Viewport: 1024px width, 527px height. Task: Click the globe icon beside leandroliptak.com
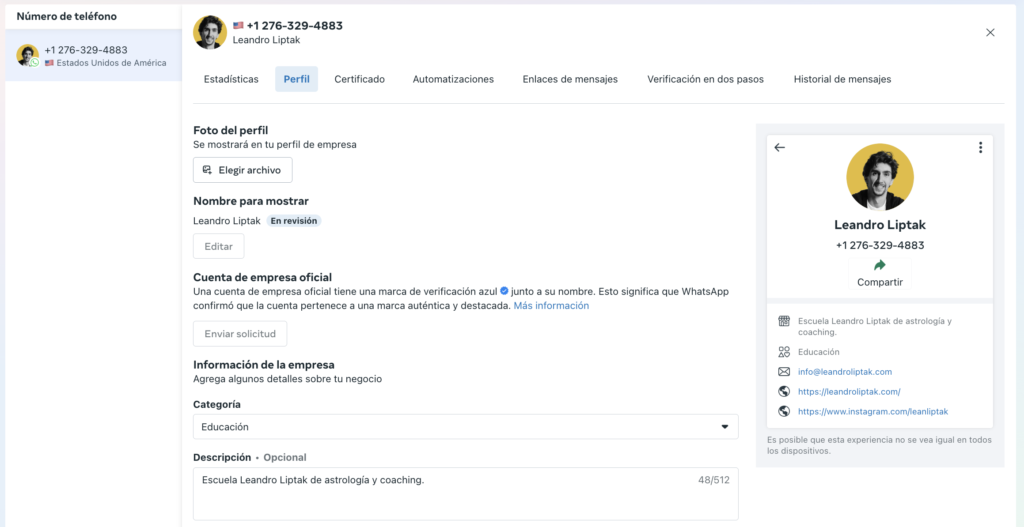click(x=784, y=392)
